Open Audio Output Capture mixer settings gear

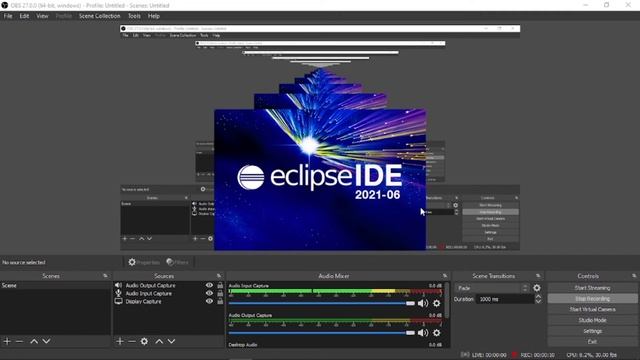[x=437, y=333]
